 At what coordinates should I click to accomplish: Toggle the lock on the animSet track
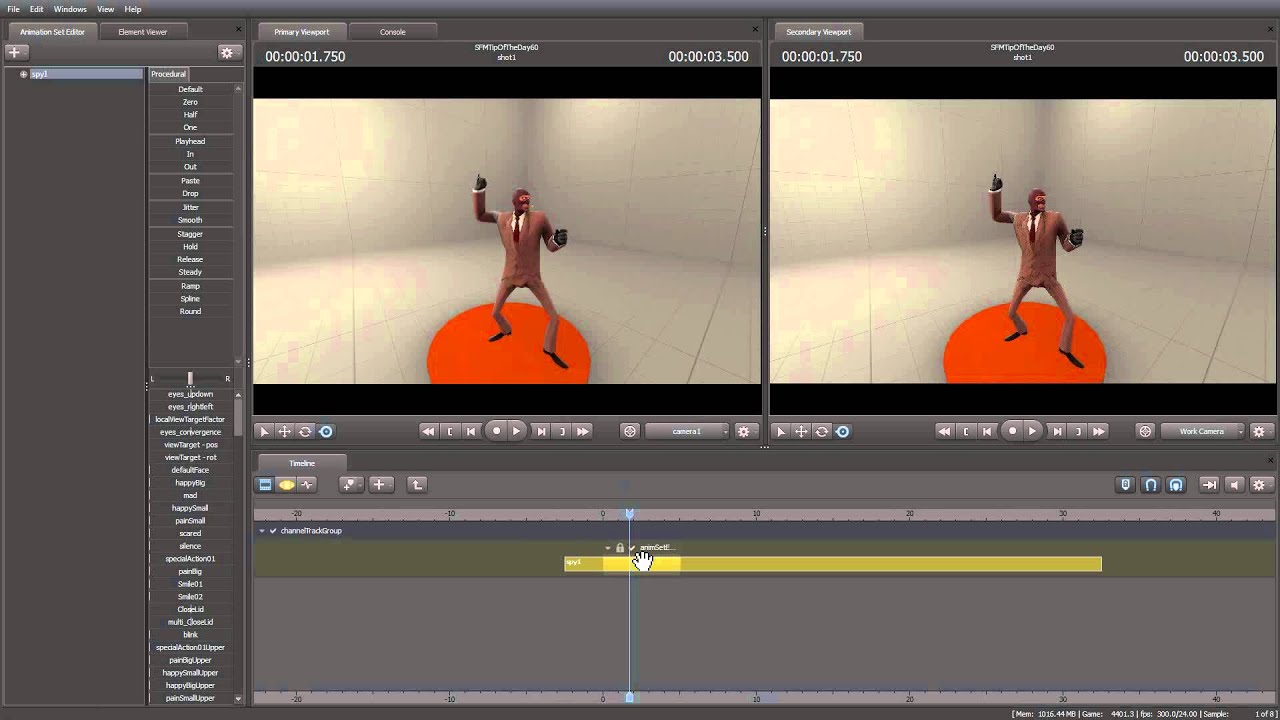tap(620, 548)
